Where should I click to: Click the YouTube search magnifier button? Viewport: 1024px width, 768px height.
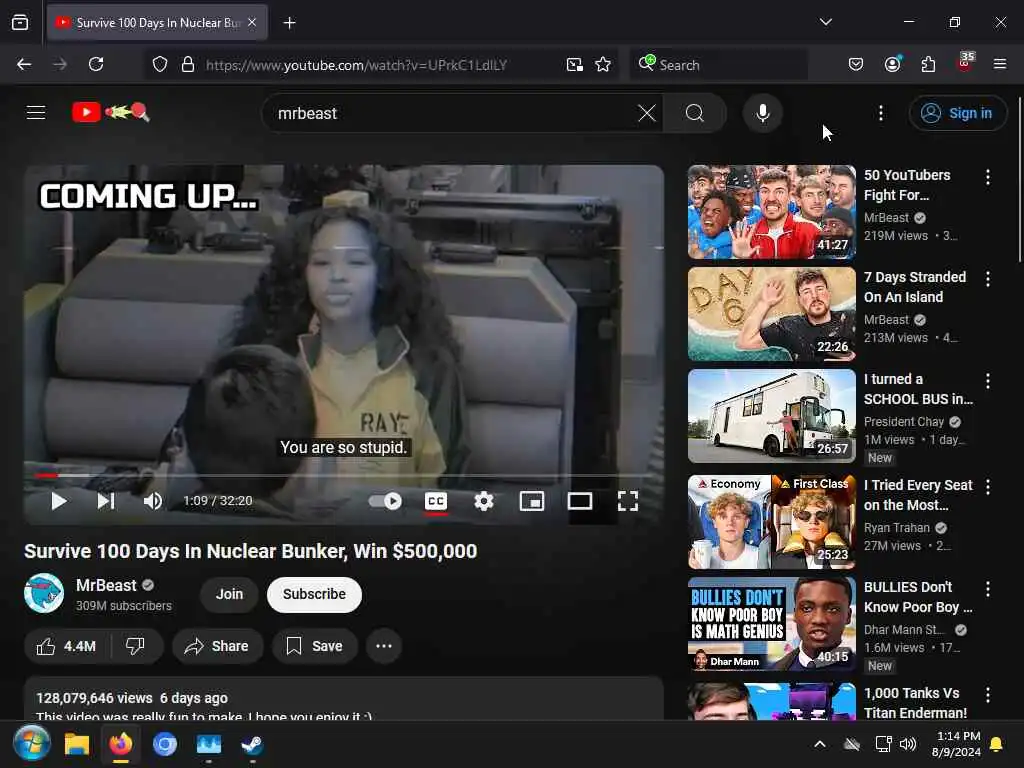point(695,113)
